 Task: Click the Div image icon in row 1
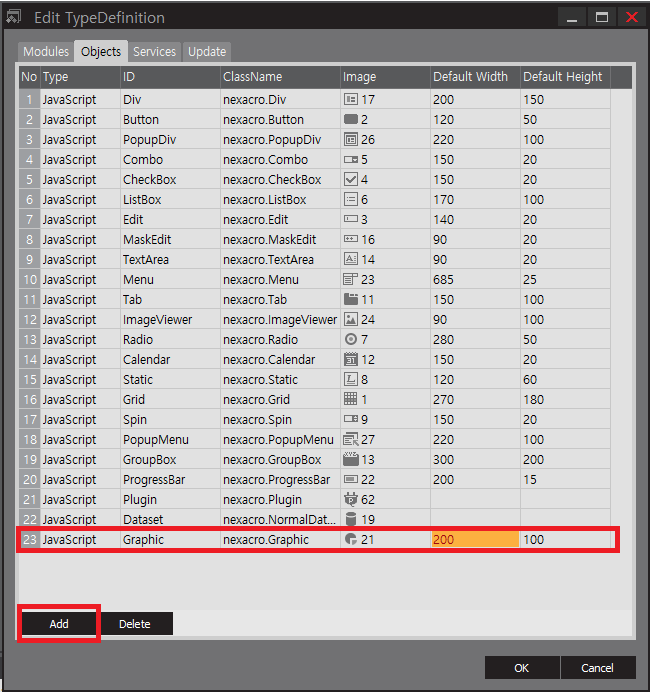point(350,99)
